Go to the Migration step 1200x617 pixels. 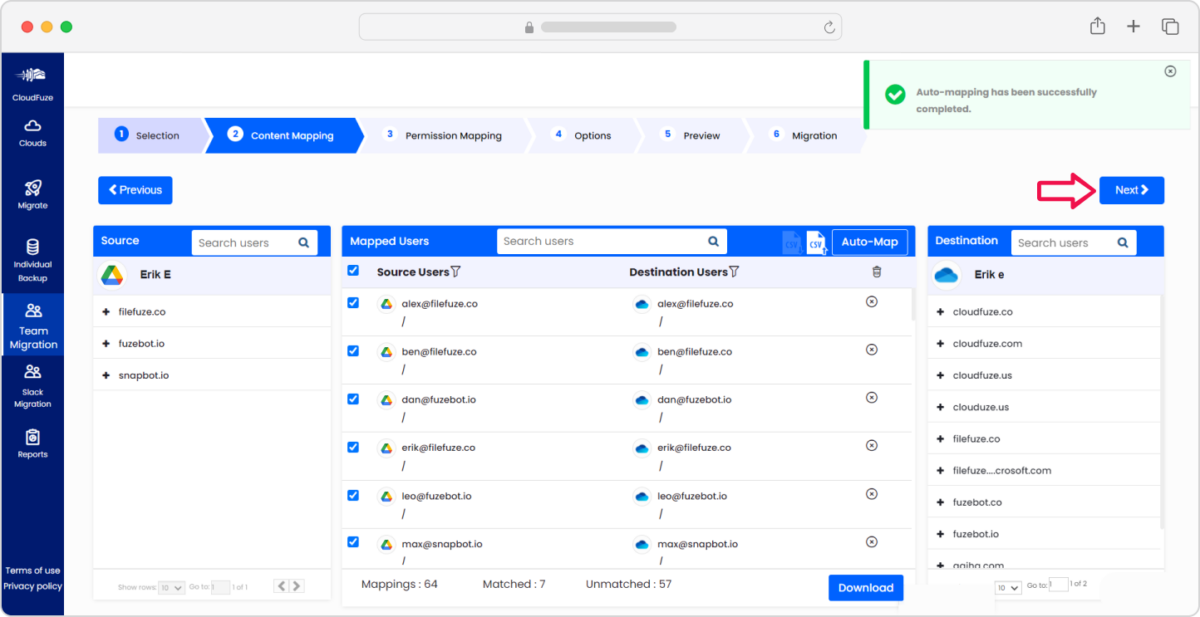[x=805, y=135]
